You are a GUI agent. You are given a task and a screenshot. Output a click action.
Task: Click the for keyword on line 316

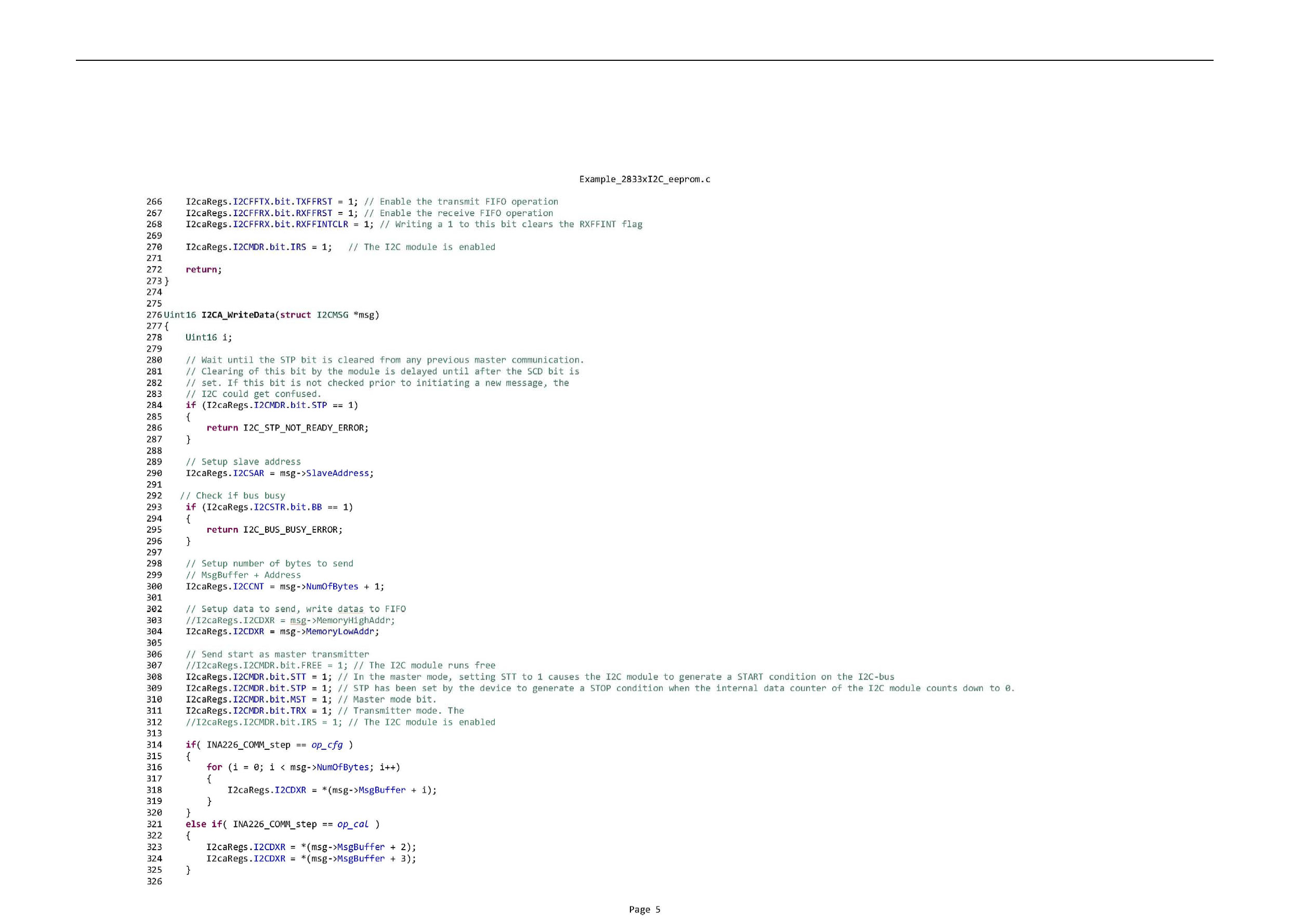pyautogui.click(x=214, y=767)
